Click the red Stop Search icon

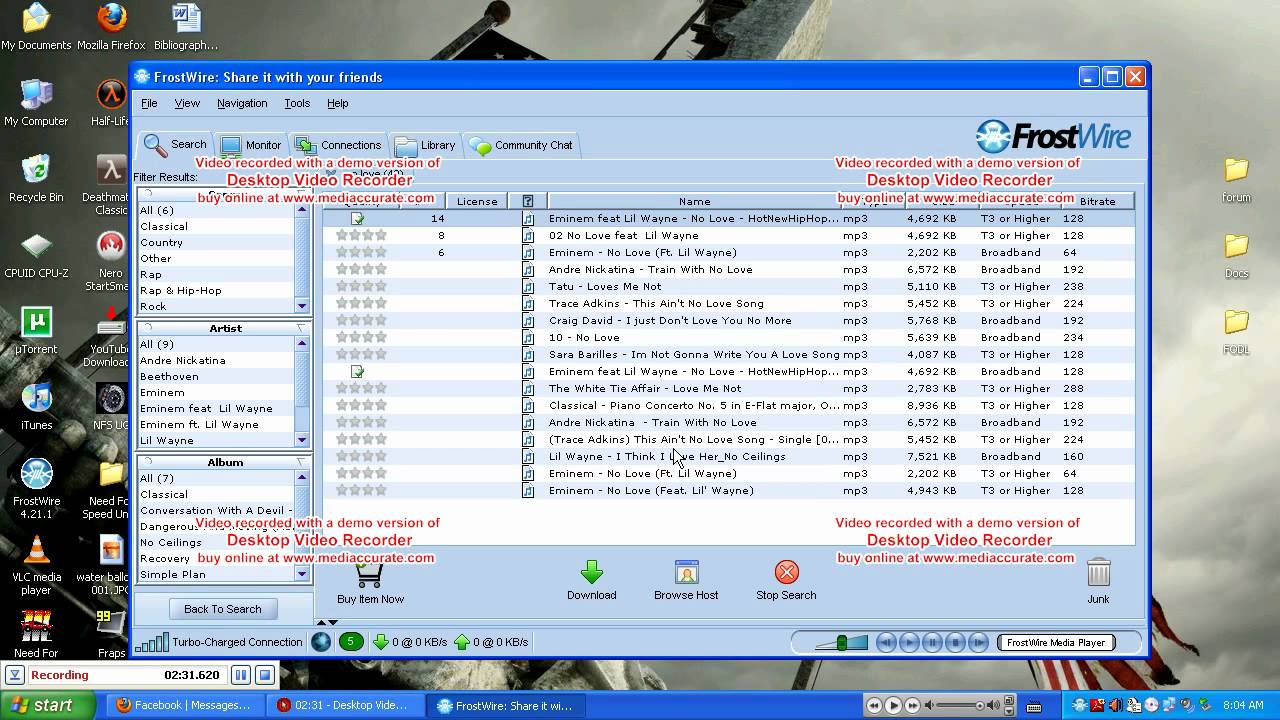pyautogui.click(x=787, y=572)
